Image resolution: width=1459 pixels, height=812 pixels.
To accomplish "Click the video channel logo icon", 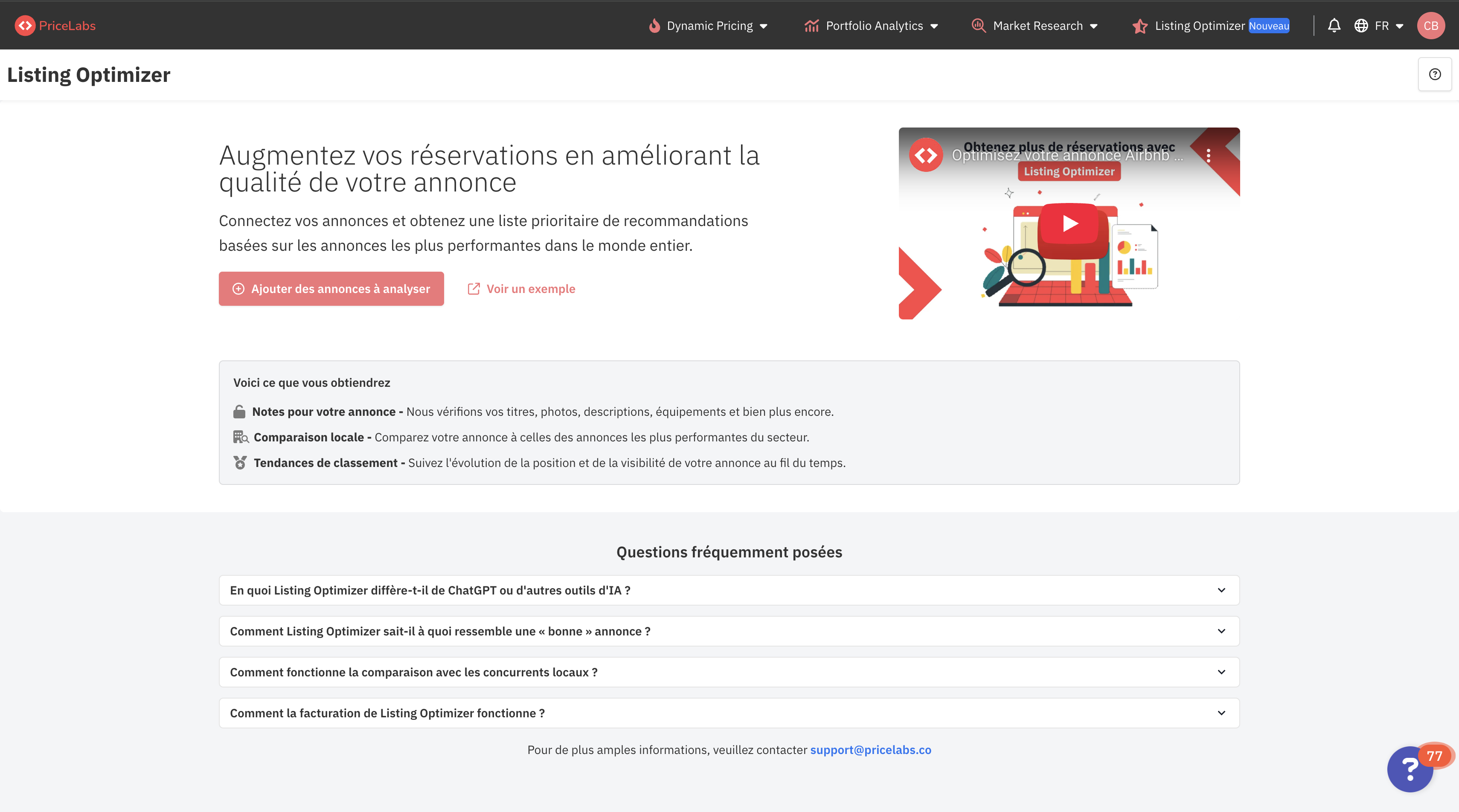I will click(x=926, y=155).
